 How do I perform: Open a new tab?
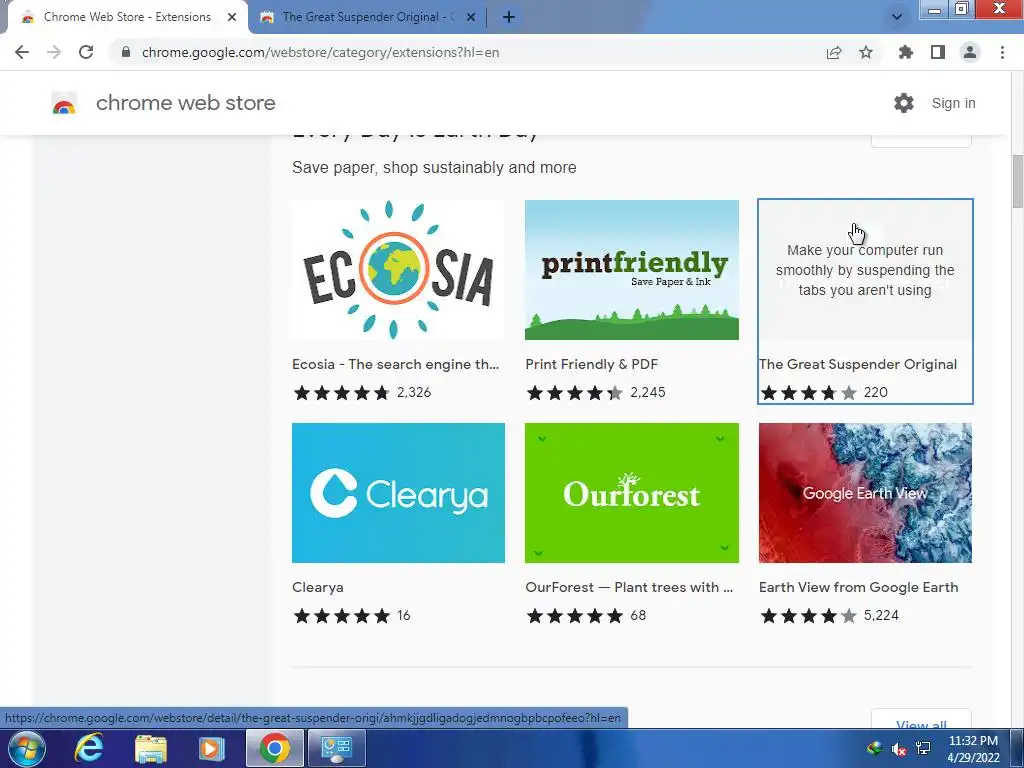tap(509, 17)
